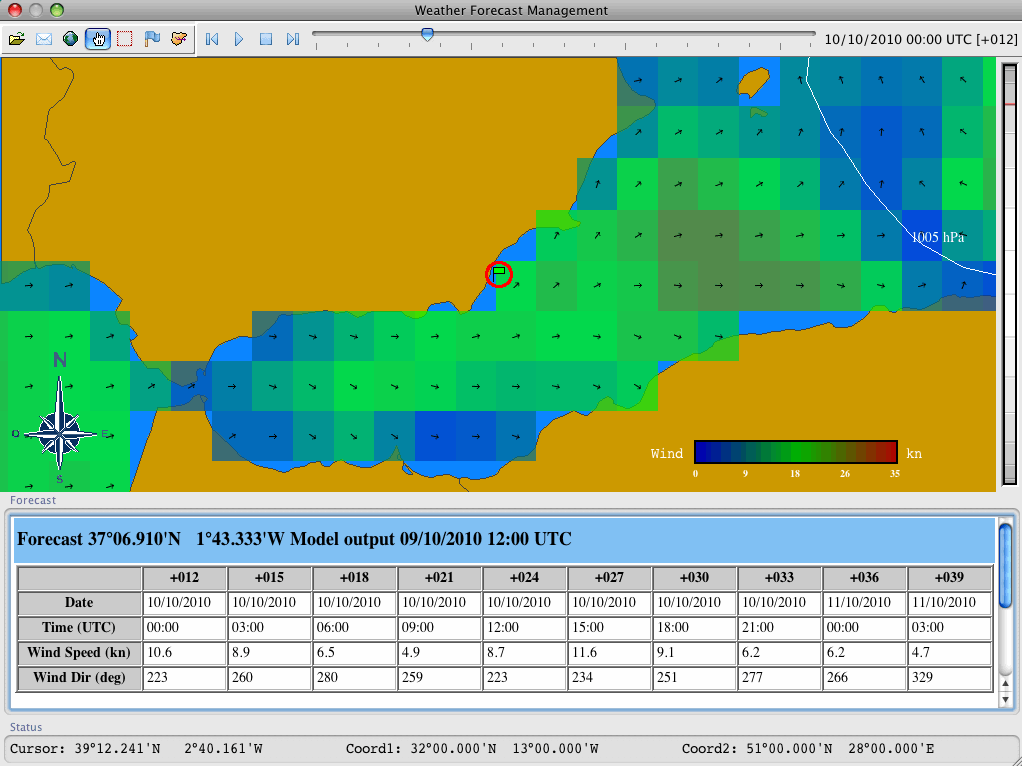This screenshot has height=766, width=1022.
Task: Click the wind speed color legend bar
Action: [796, 452]
